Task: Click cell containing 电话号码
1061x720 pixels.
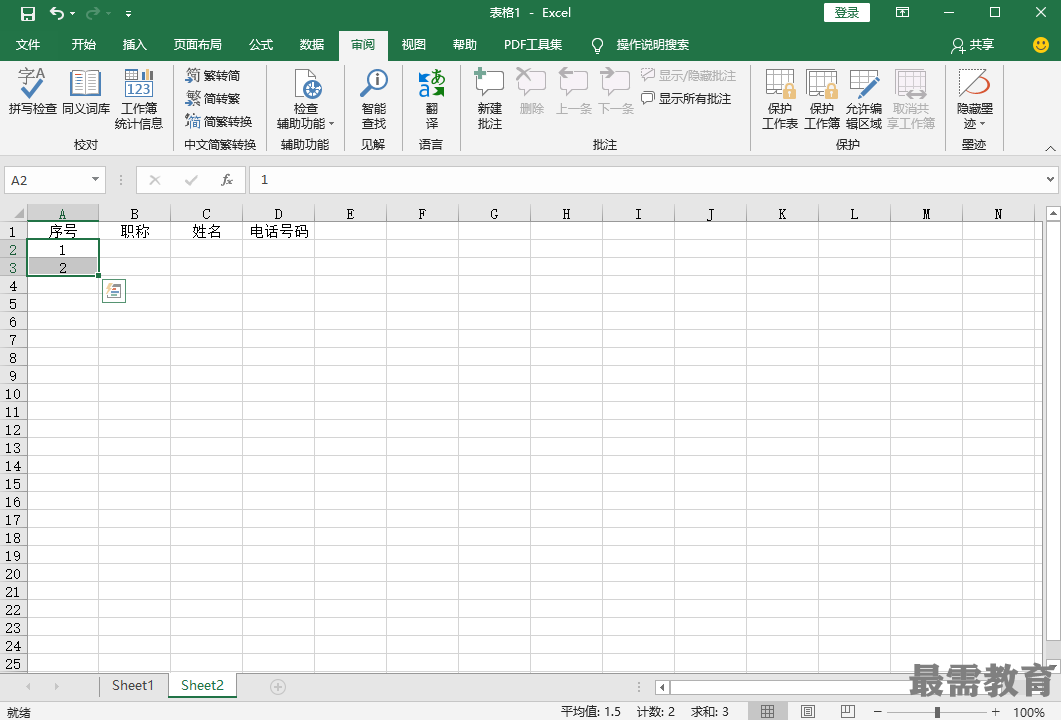Action: tap(279, 231)
